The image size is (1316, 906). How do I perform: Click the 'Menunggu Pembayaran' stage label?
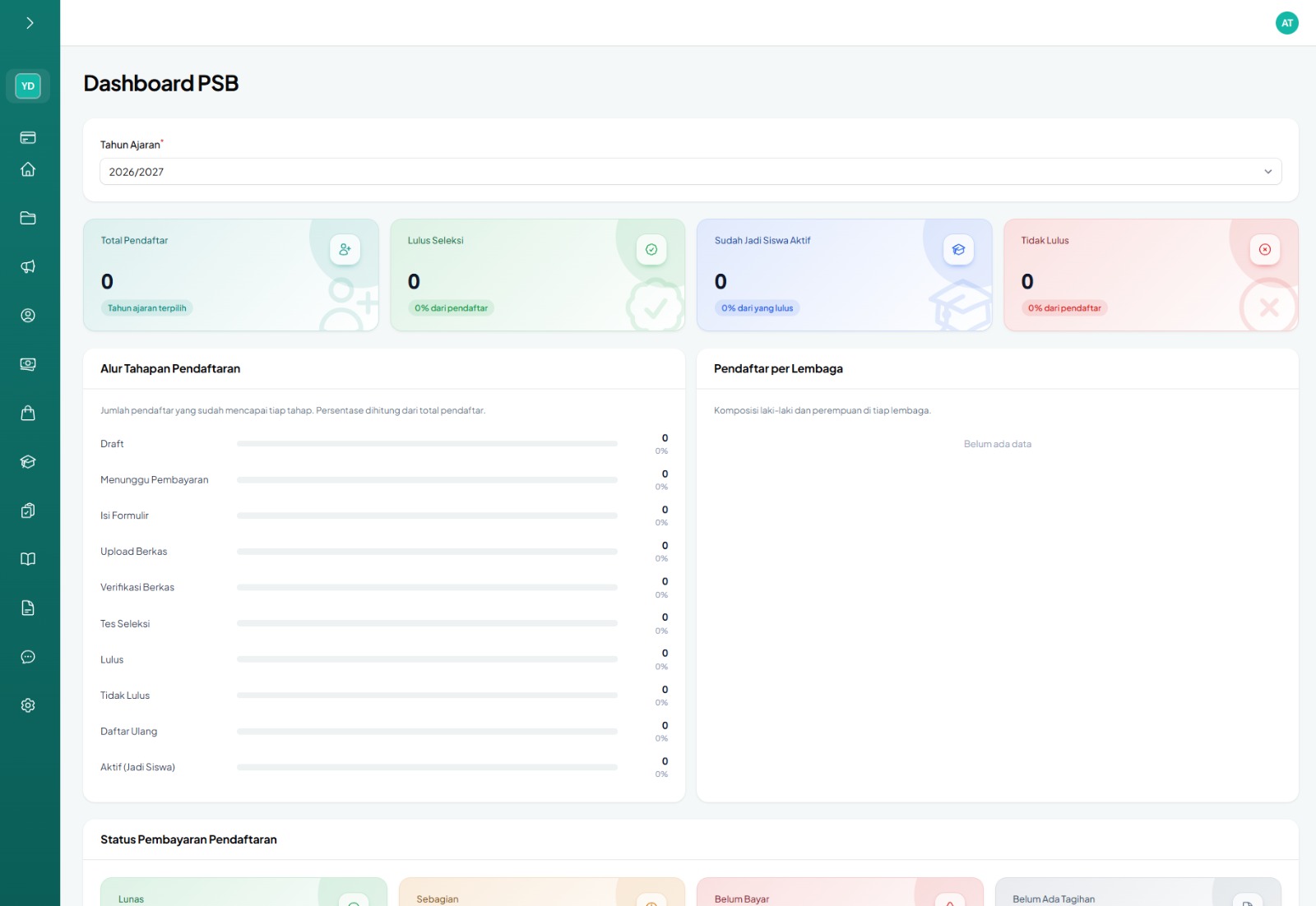click(155, 480)
